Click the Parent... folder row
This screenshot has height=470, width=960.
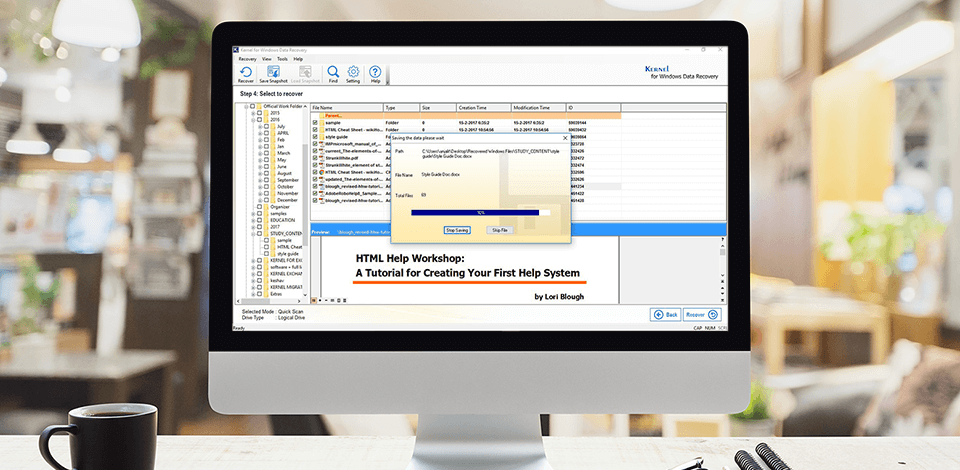465,115
